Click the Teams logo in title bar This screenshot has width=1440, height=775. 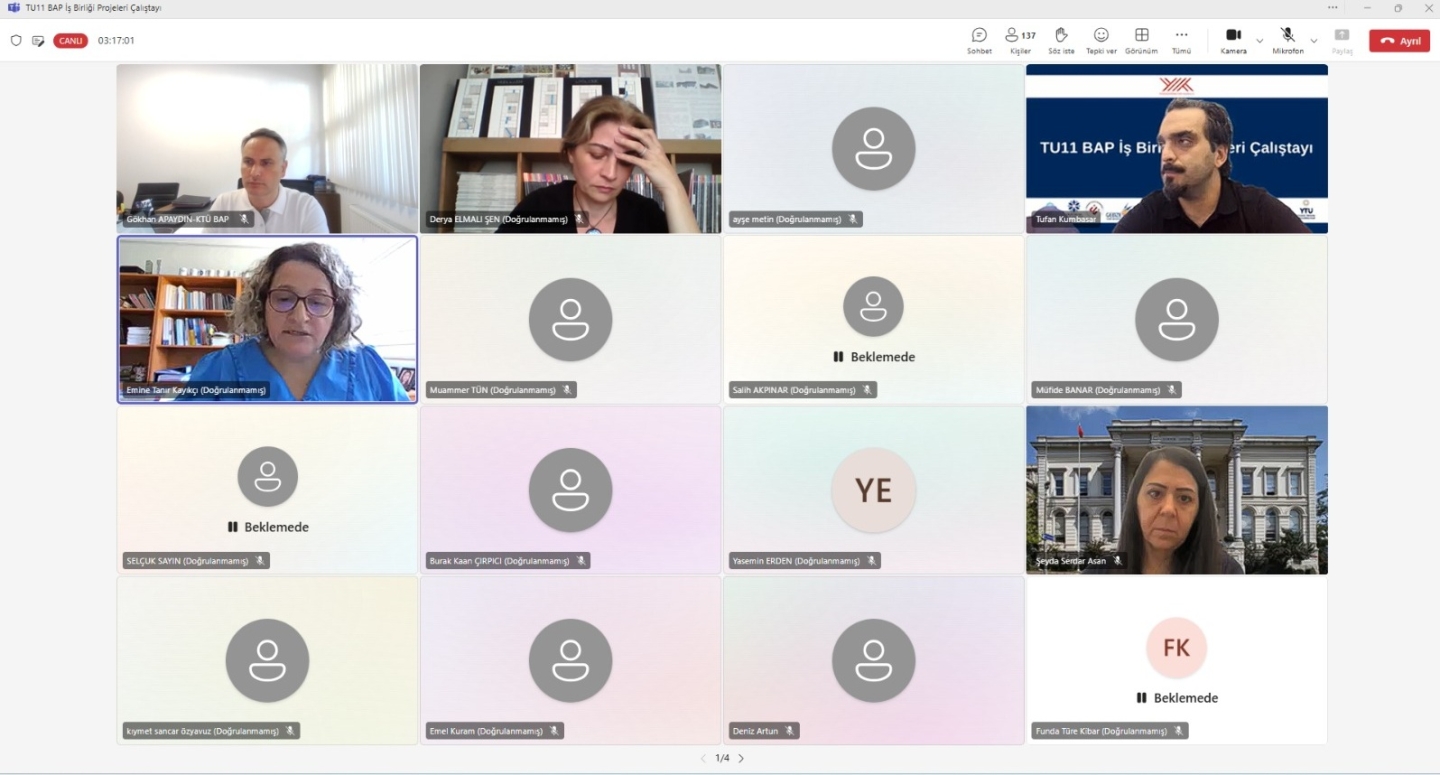[x=13, y=8]
